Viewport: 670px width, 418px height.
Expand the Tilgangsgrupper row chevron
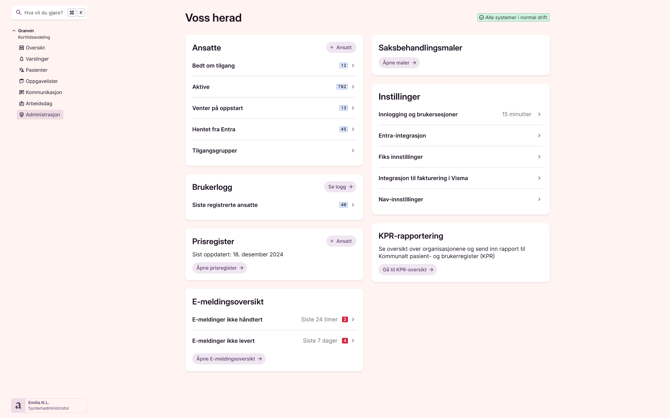point(353,151)
